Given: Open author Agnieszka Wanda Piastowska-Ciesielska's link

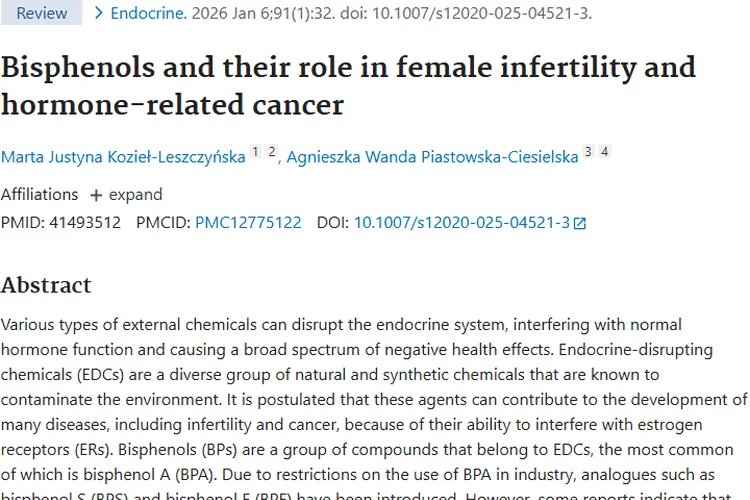Looking at the screenshot, I should coord(432,157).
